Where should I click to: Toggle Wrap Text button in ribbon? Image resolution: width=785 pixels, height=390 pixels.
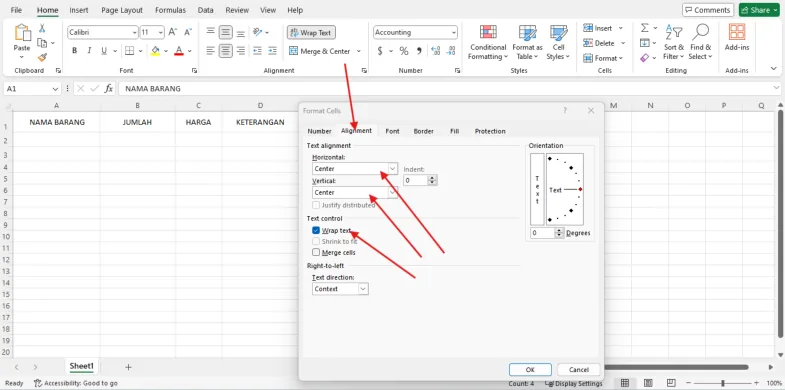311,33
